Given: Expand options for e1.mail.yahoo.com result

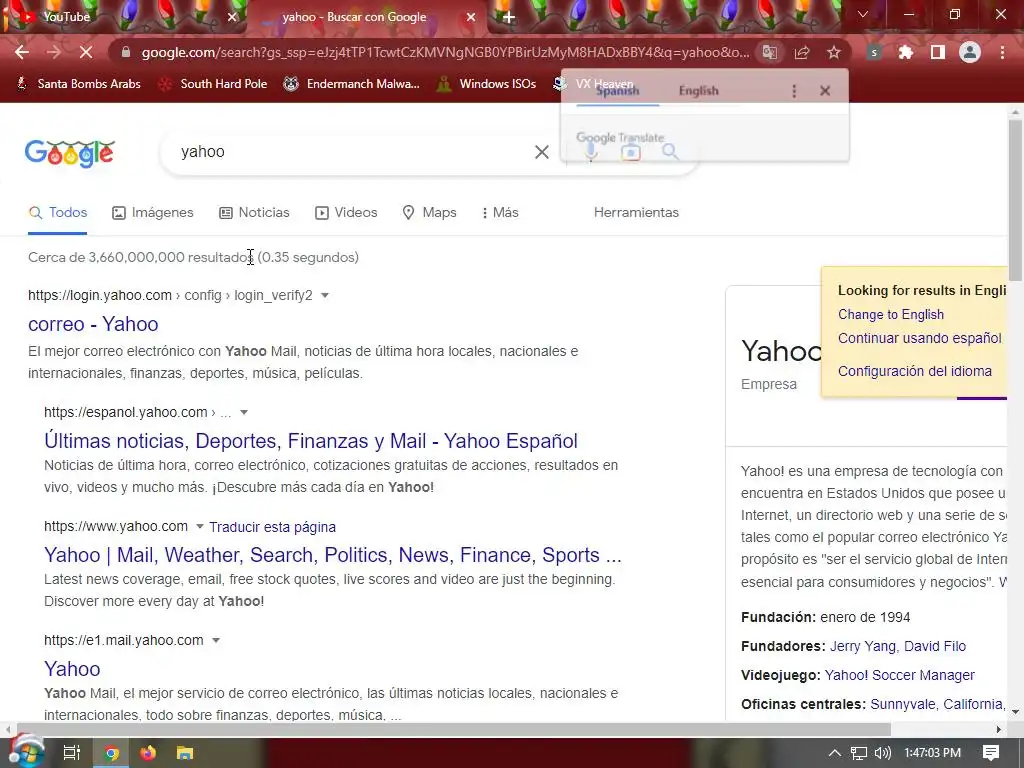Looking at the screenshot, I should 216,641.
